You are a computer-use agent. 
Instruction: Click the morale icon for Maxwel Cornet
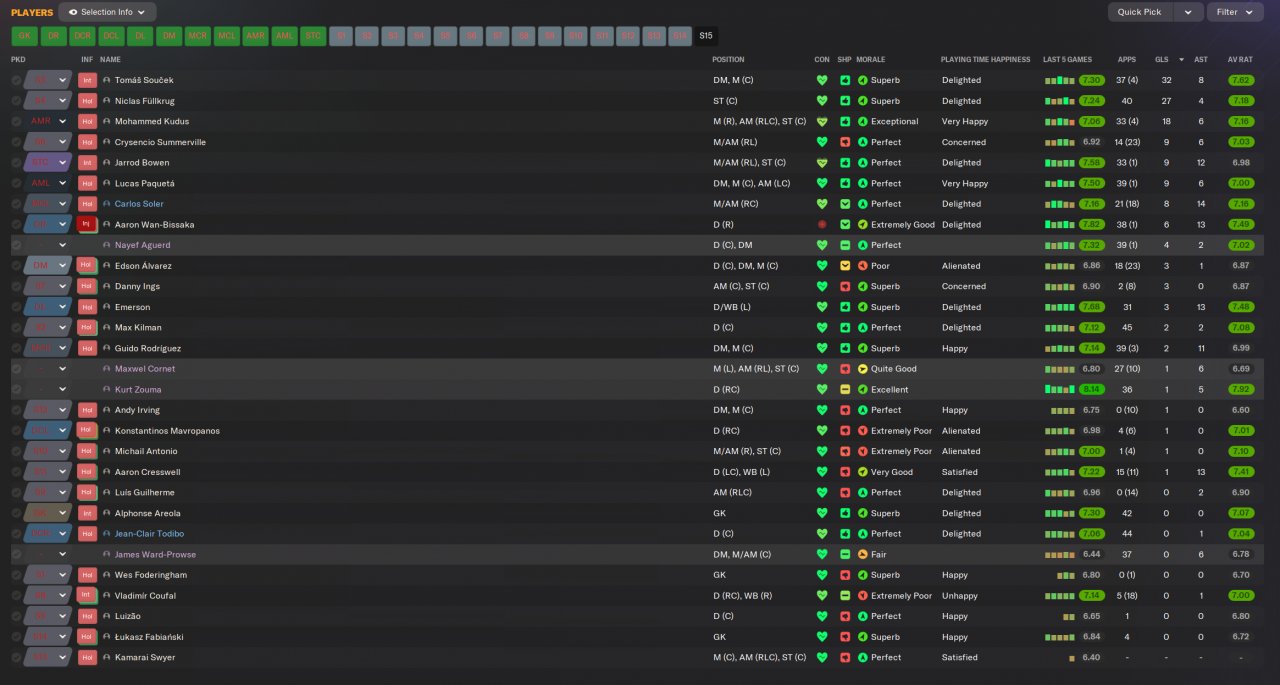[863, 368]
